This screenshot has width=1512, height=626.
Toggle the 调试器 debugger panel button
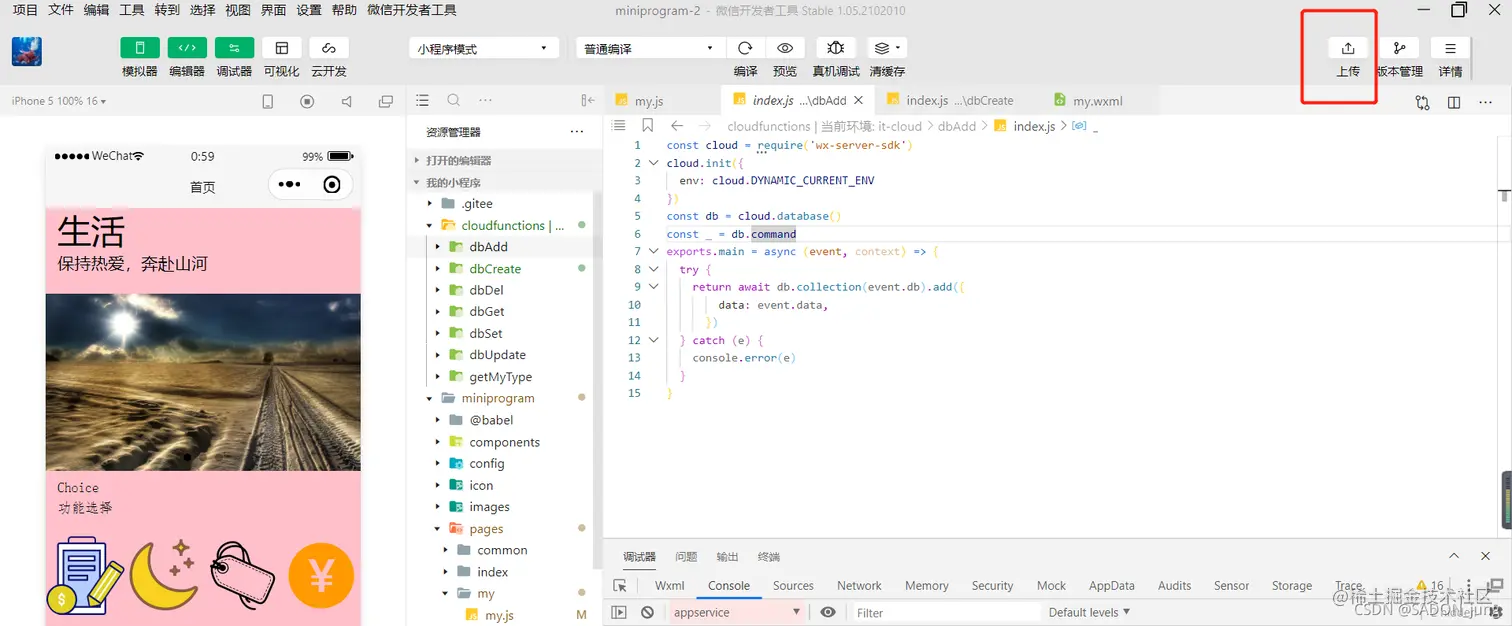point(234,48)
